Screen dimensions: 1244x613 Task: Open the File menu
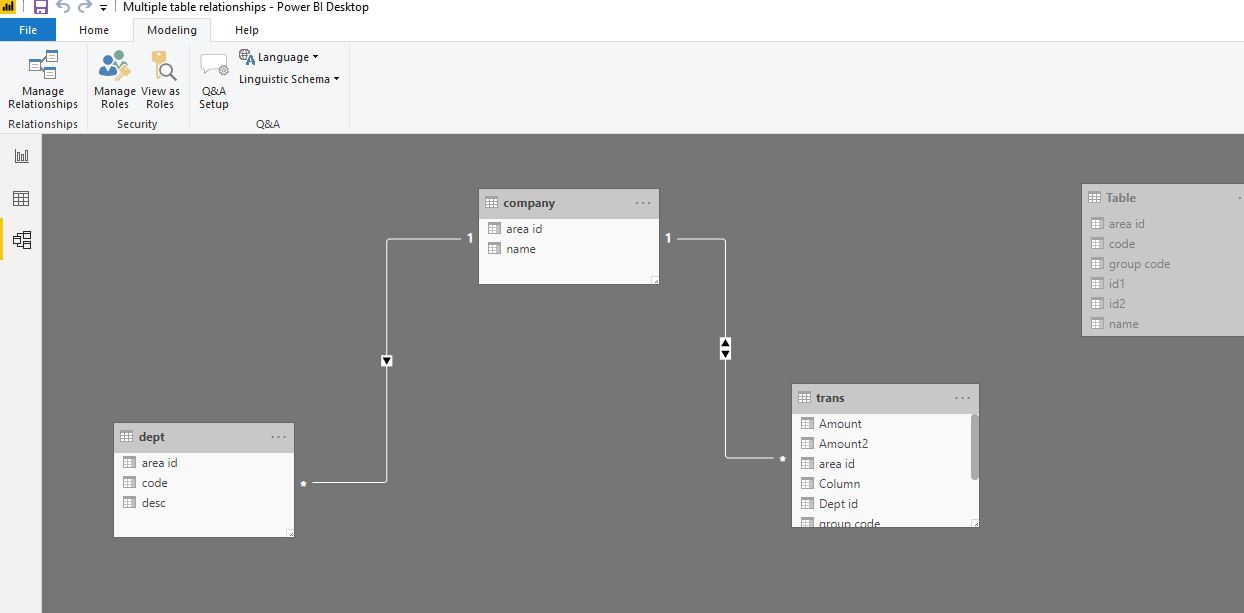28,30
